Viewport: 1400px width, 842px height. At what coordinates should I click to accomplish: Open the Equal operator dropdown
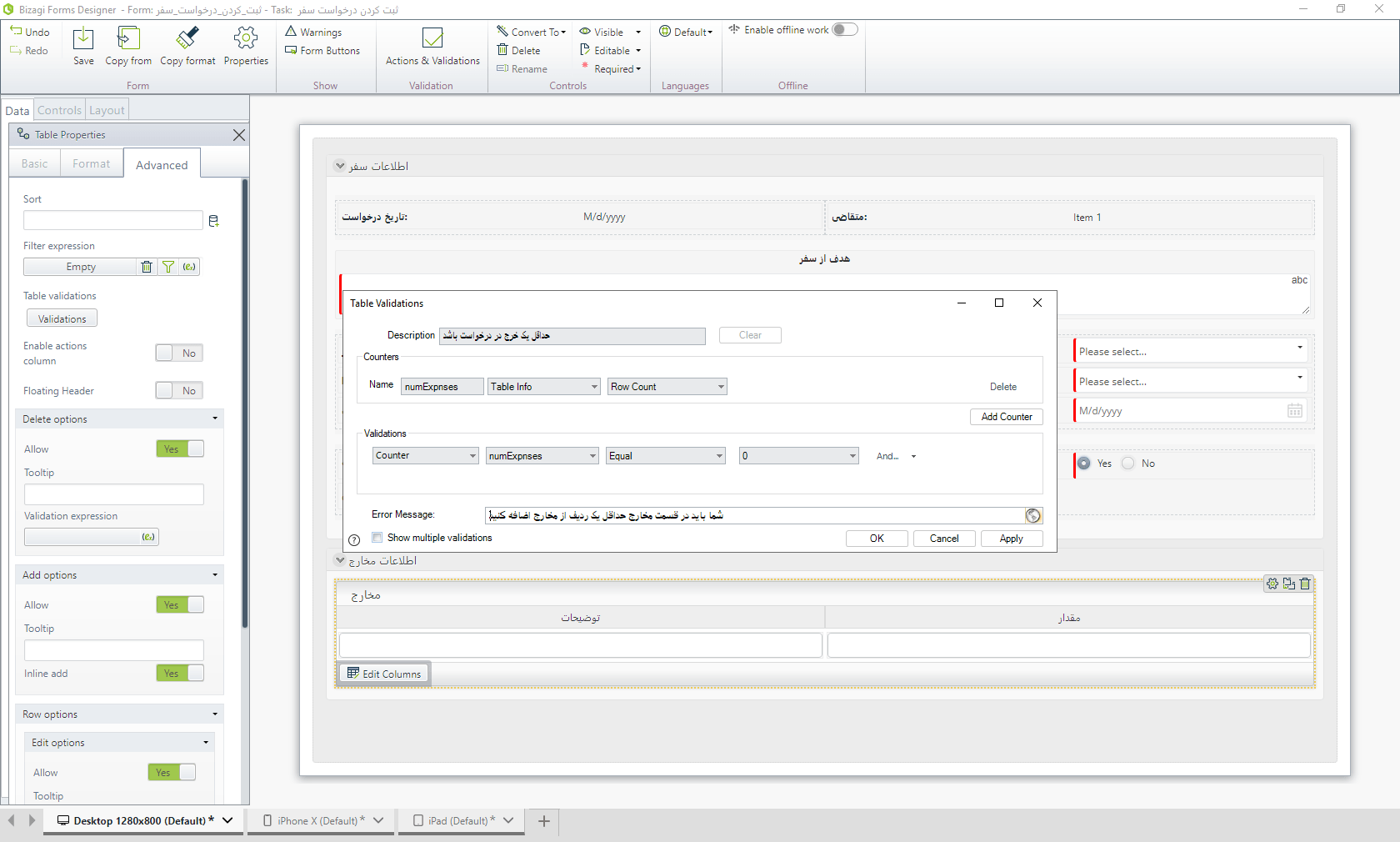[666, 455]
